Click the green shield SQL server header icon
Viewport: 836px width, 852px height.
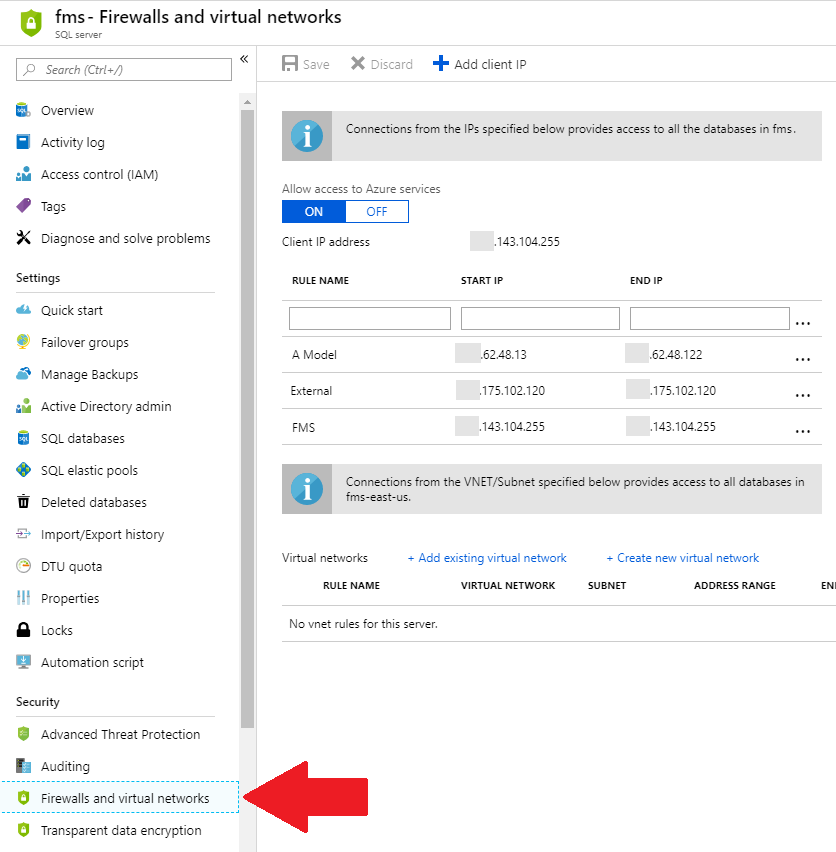(x=31, y=23)
